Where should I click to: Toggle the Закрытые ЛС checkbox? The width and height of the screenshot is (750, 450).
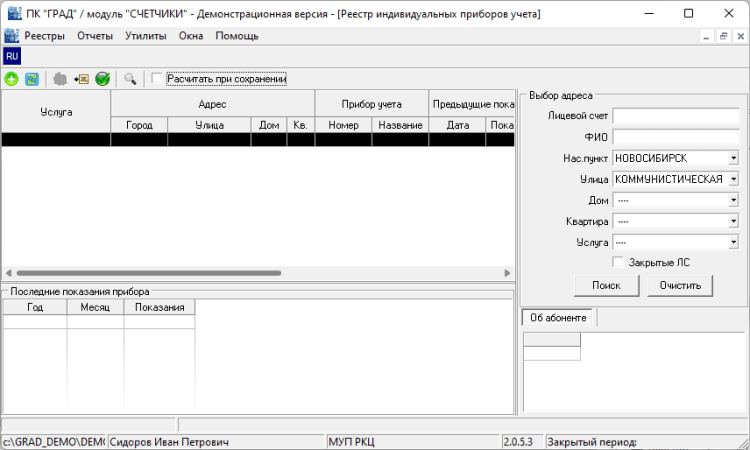618,262
